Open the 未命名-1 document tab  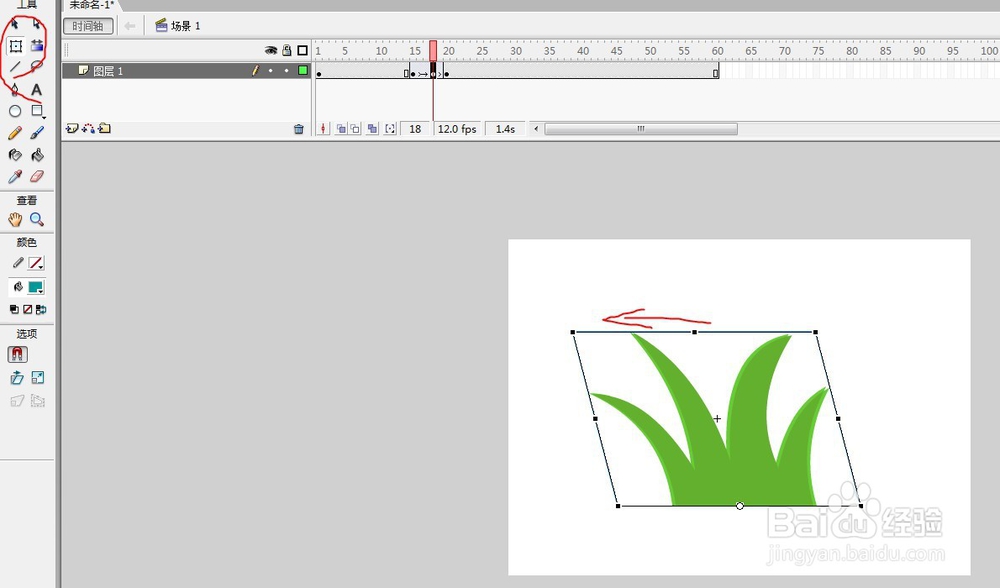click(x=91, y=4)
